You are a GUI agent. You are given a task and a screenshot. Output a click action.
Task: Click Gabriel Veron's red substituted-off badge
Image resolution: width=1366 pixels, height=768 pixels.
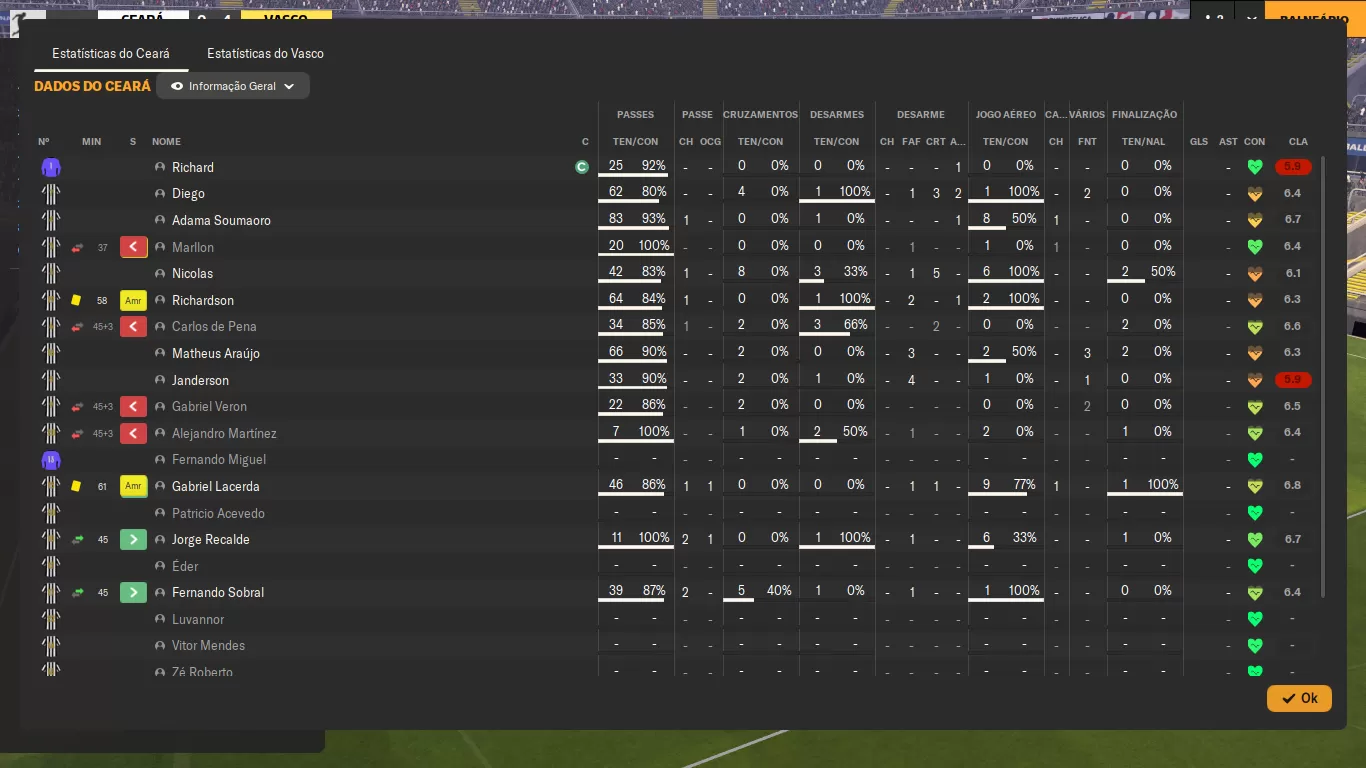click(134, 406)
